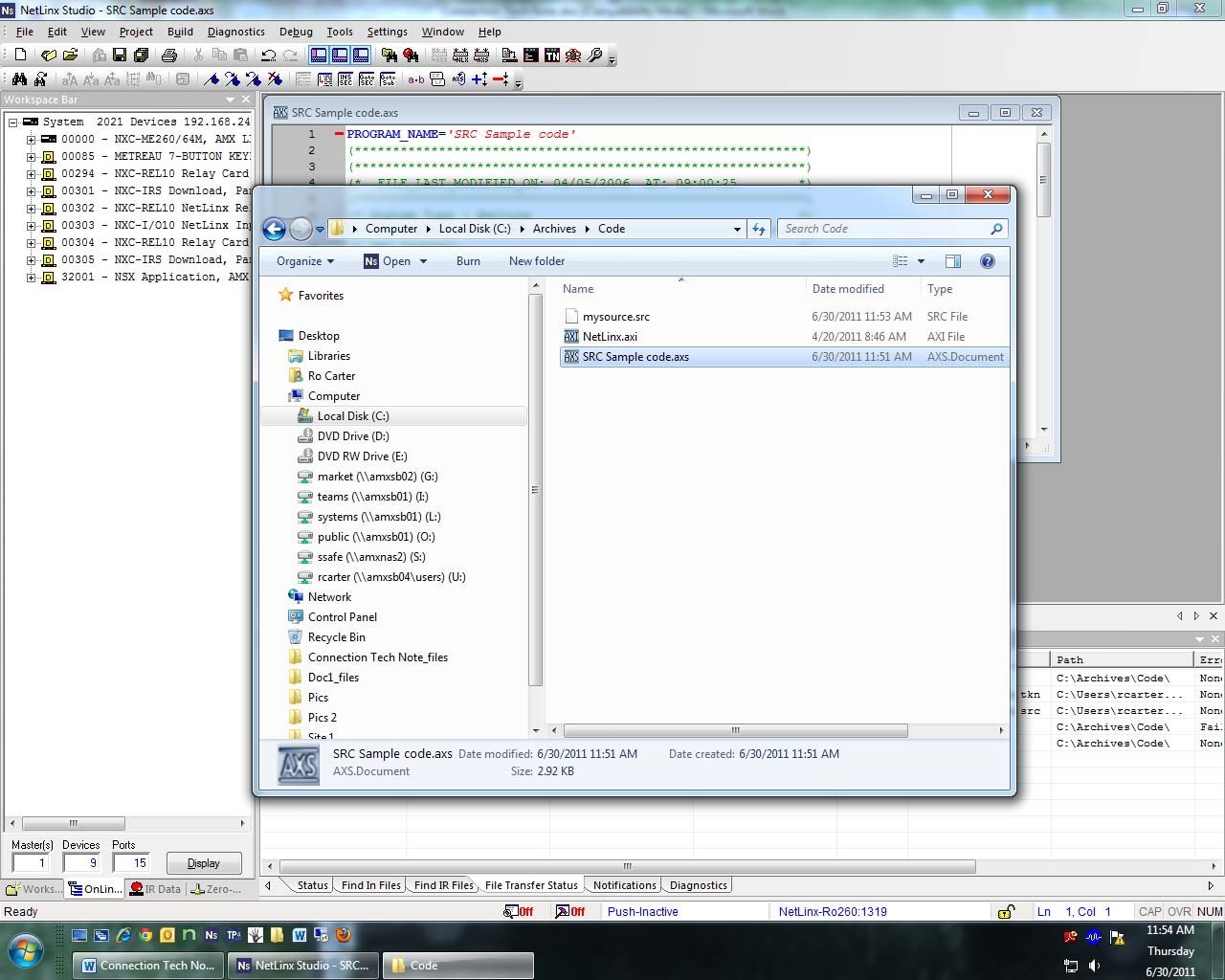Collapse the System 2021 Devices tree root
The image size is (1225, 980).
pyautogui.click(x=13, y=122)
